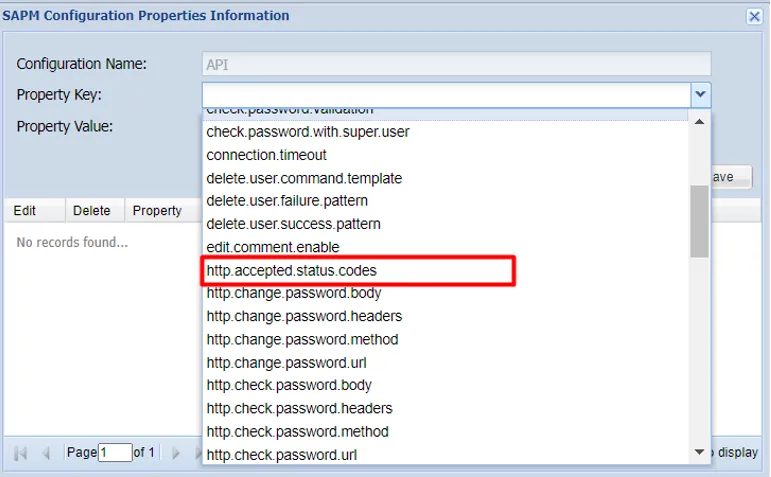Go to previous page in pager

(x=46, y=452)
